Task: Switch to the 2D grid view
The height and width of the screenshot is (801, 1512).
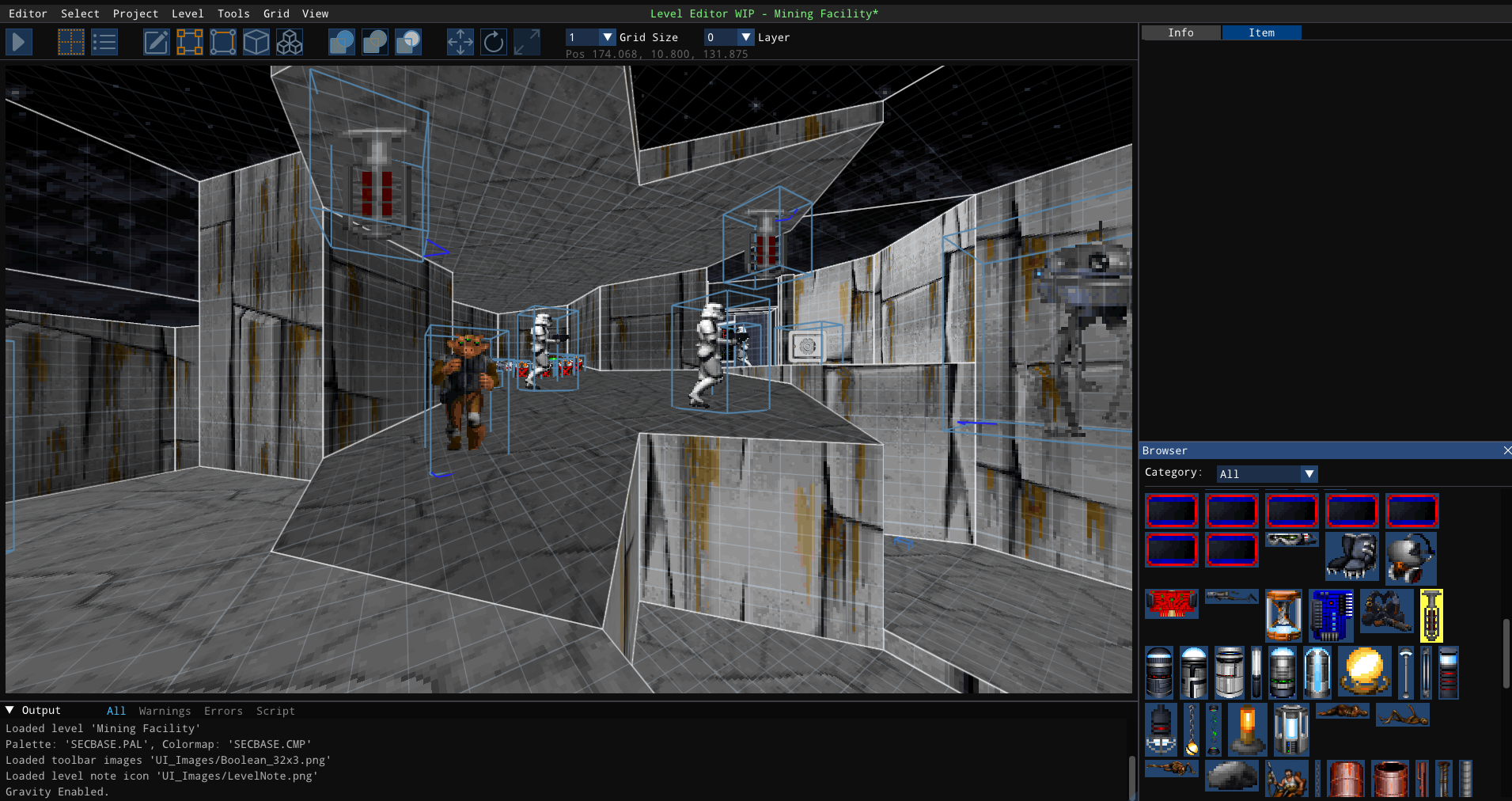Action: tap(71, 42)
